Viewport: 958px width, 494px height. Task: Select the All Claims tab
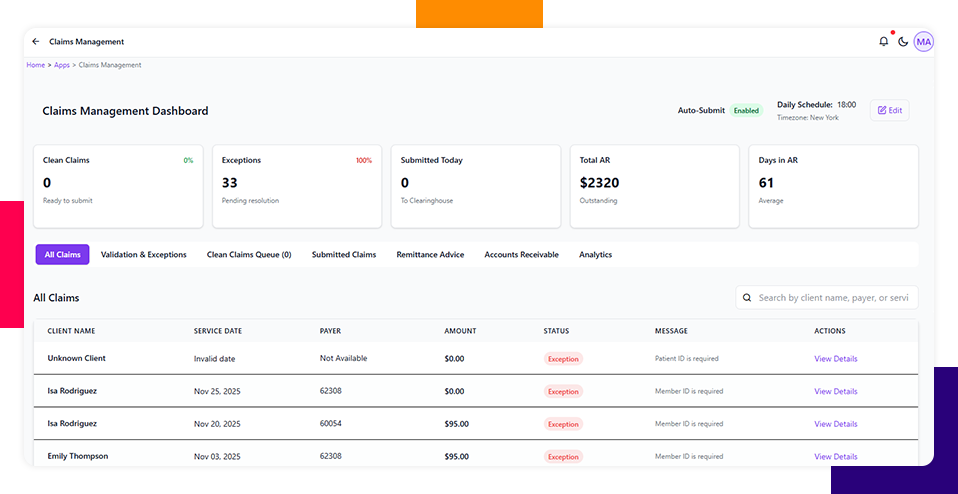[x=62, y=255]
